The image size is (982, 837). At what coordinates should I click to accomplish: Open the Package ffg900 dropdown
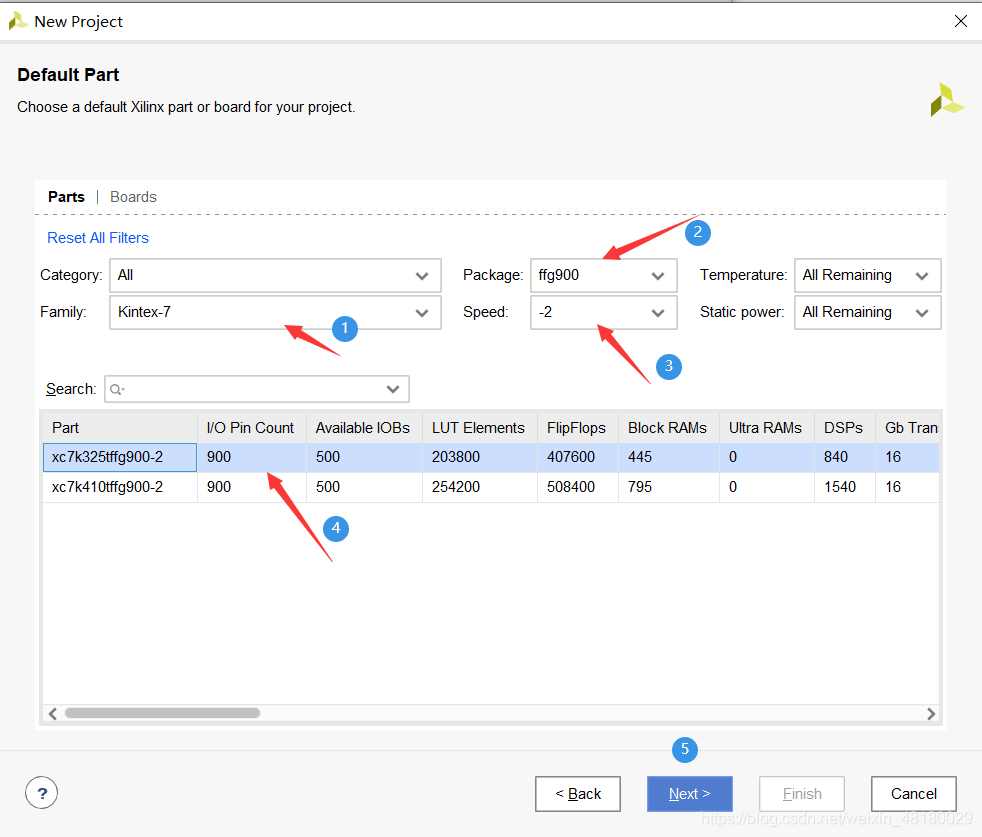pos(604,276)
